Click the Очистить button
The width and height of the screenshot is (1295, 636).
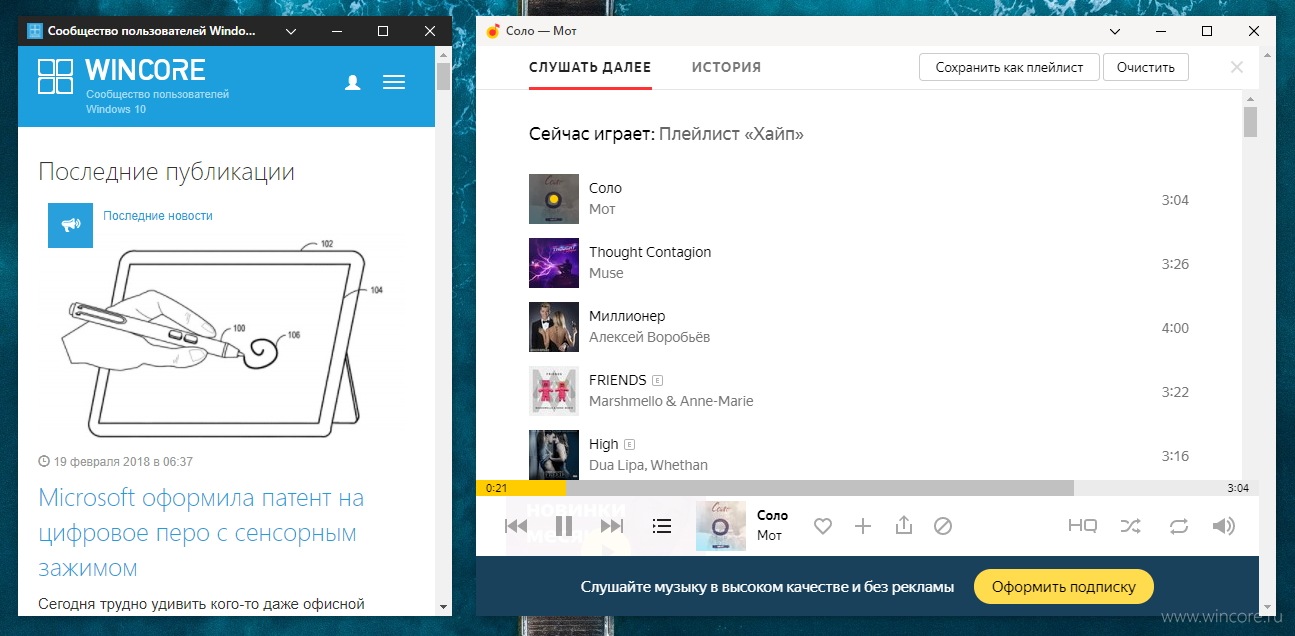1146,67
